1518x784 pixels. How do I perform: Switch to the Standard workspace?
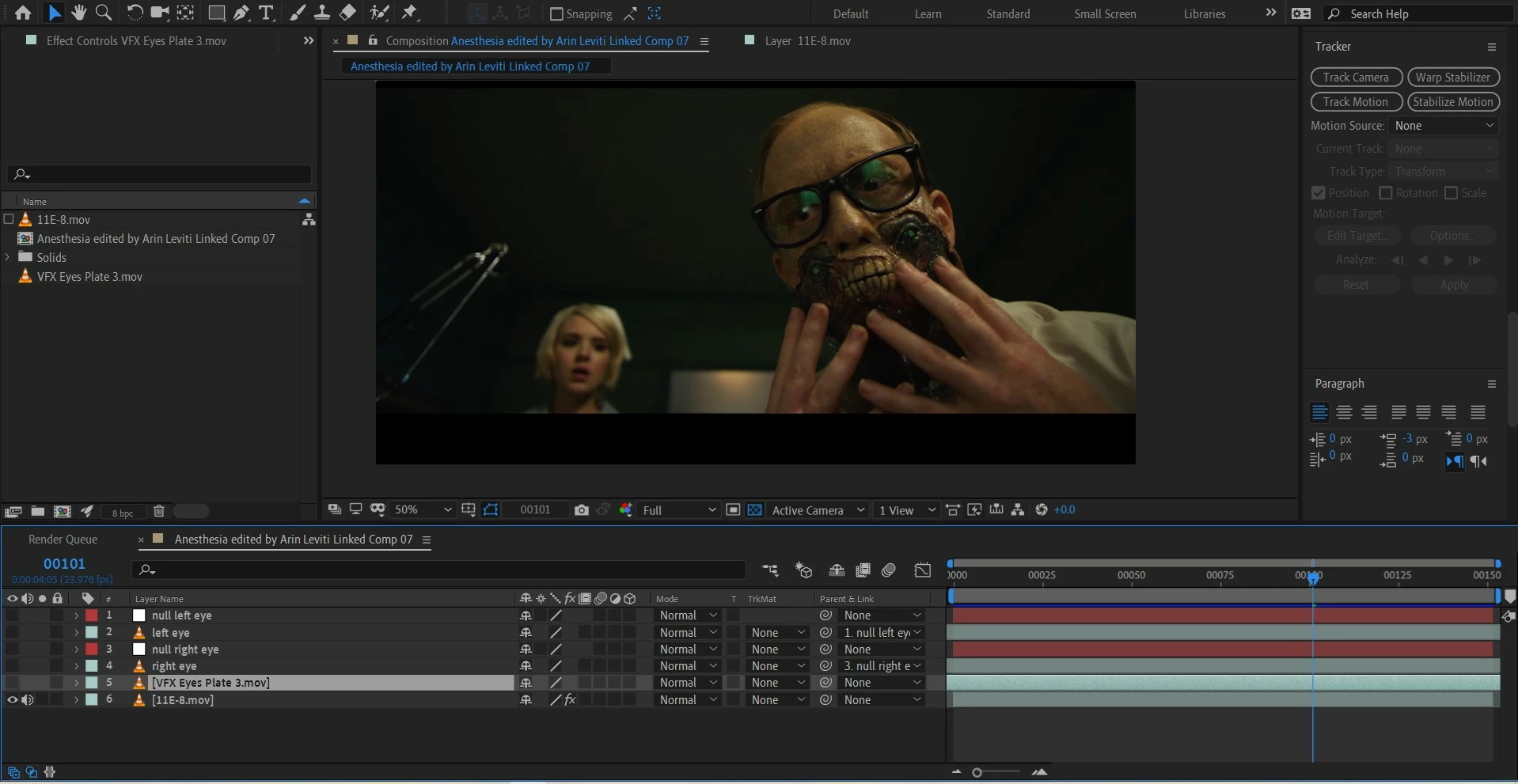pyautogui.click(x=1008, y=13)
